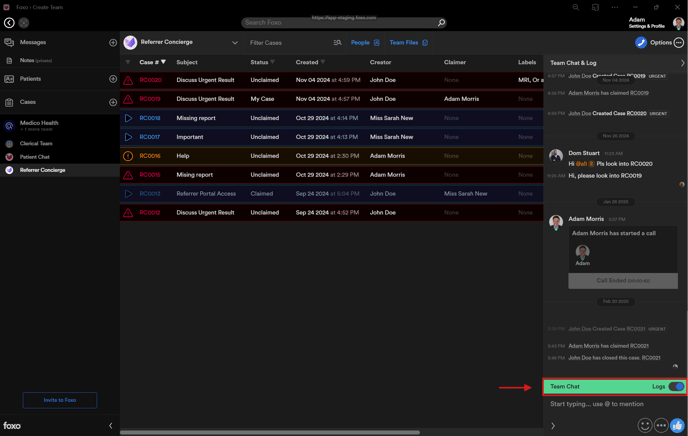Click the title bar ellipsis menu icon
688x436 pixels.
tap(615, 7)
